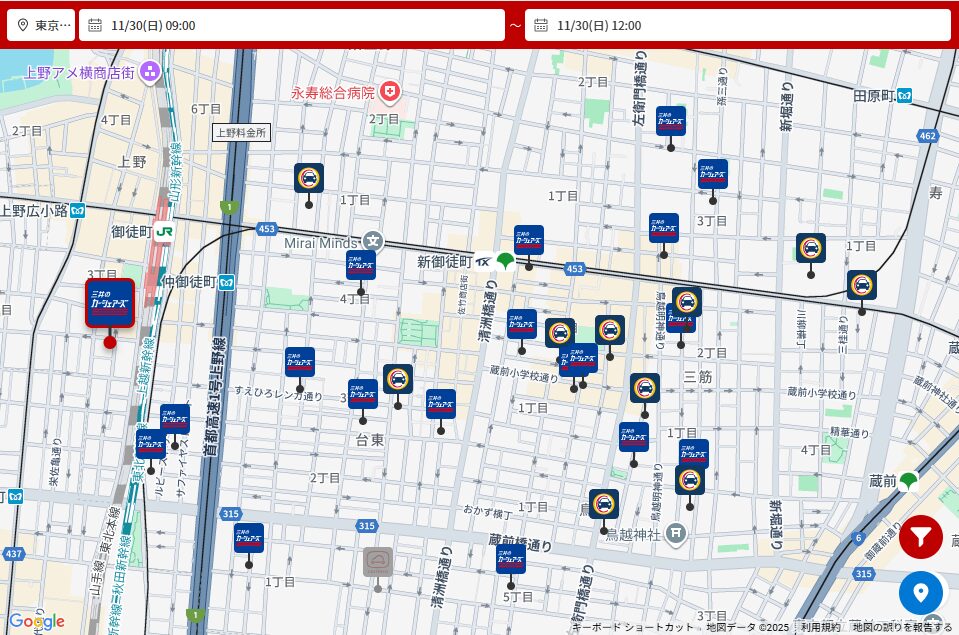The image size is (959, 635).
Task: Open the 東京 location dropdown
Action: coord(41,25)
